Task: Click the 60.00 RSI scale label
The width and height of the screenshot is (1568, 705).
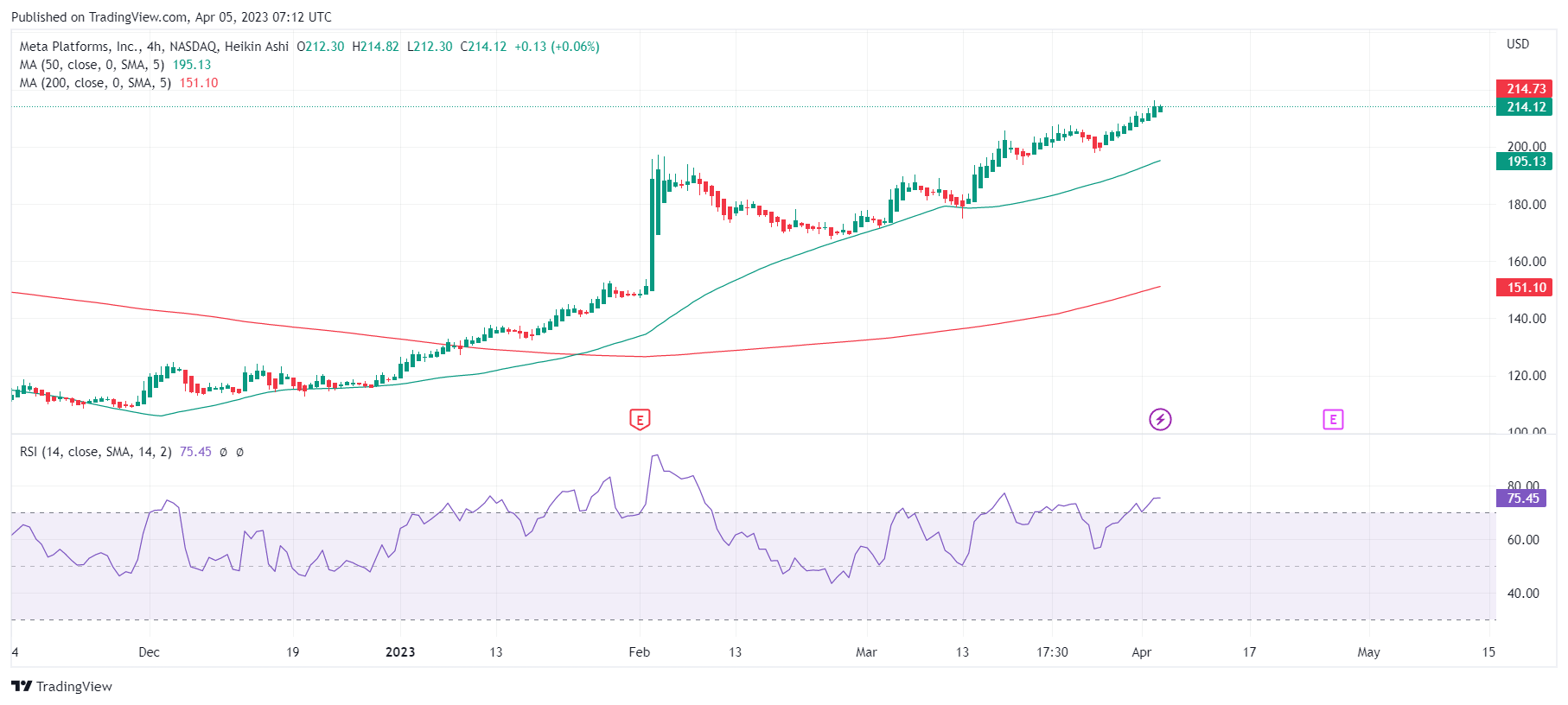Action: point(1523,540)
